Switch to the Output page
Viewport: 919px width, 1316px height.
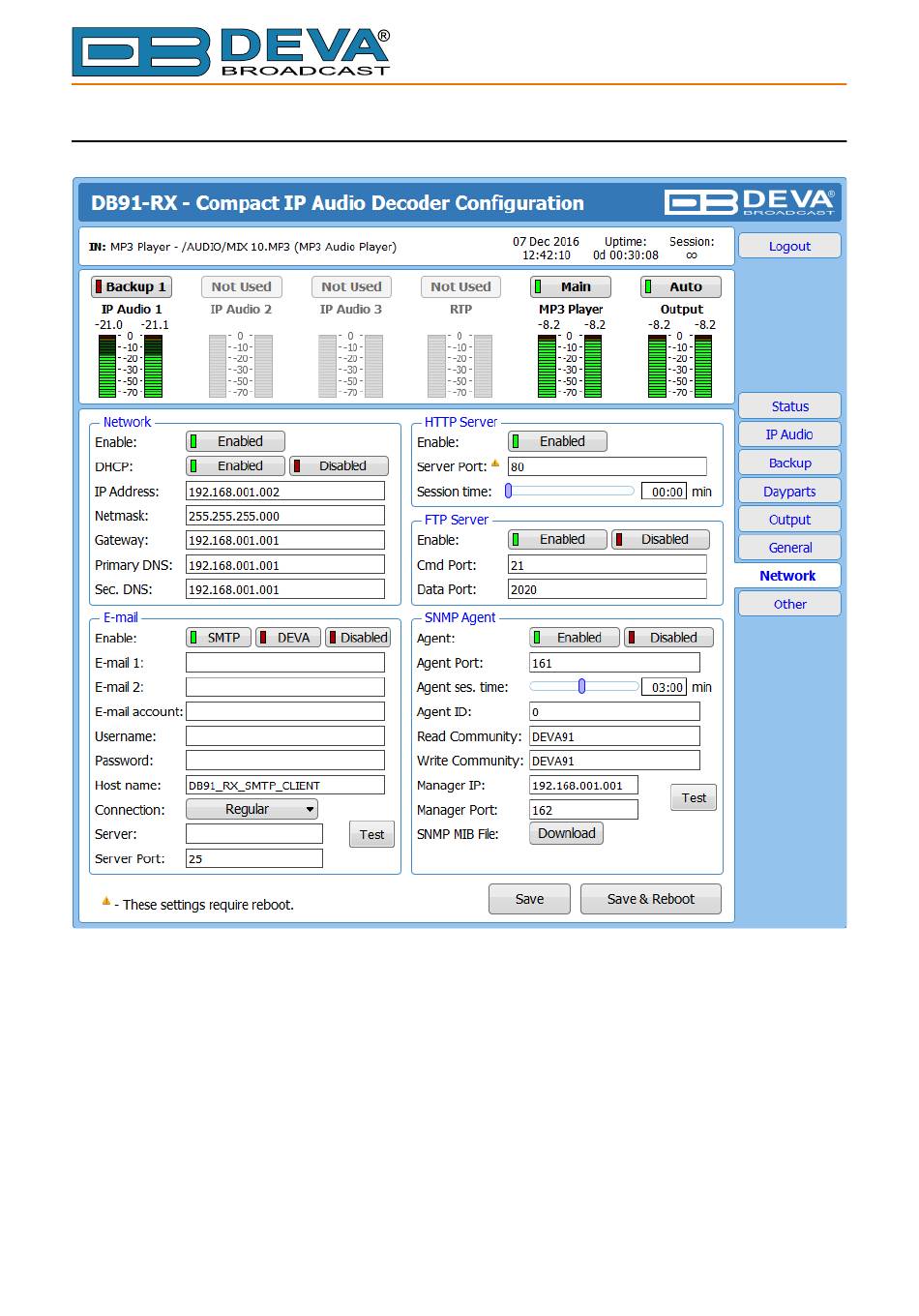pos(789,520)
